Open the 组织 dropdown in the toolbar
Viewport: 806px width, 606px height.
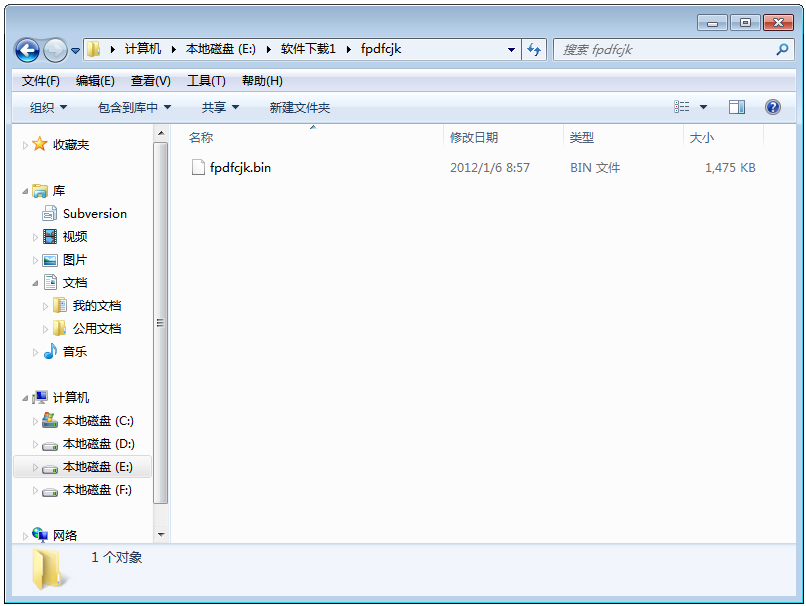coord(48,107)
